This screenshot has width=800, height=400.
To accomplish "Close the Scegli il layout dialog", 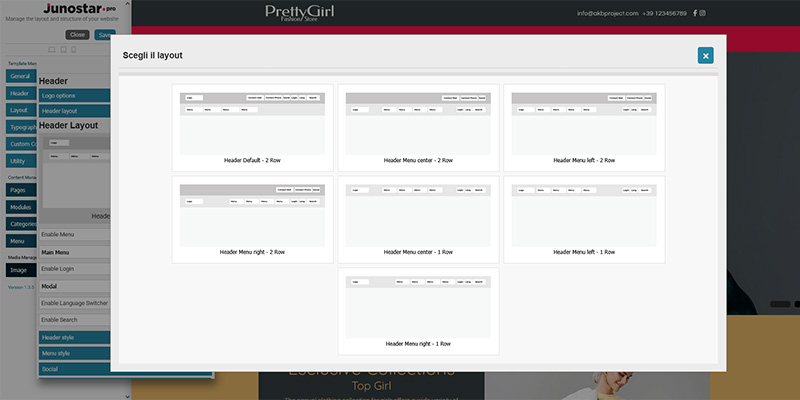I will (706, 56).
